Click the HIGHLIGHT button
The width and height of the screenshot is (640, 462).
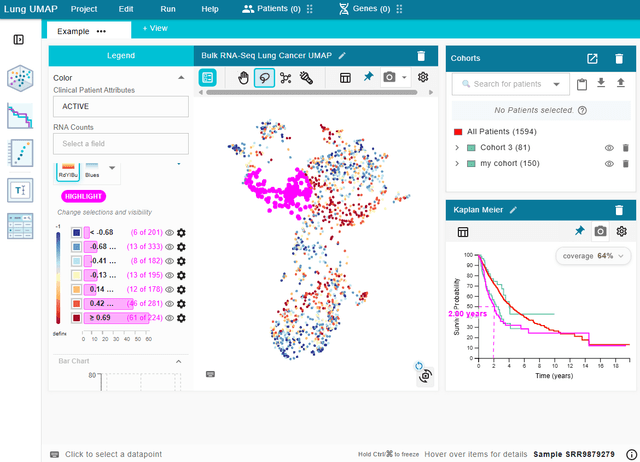pos(84,196)
